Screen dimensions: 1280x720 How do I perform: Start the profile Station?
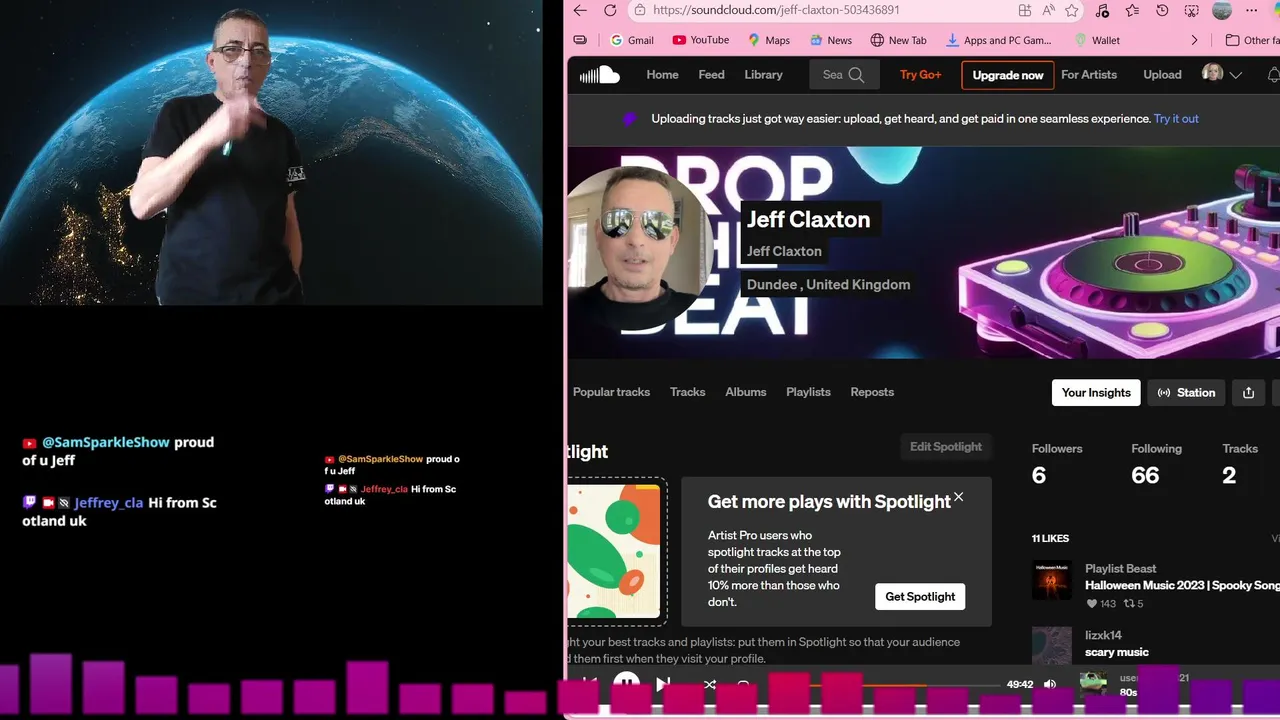tap(1186, 393)
